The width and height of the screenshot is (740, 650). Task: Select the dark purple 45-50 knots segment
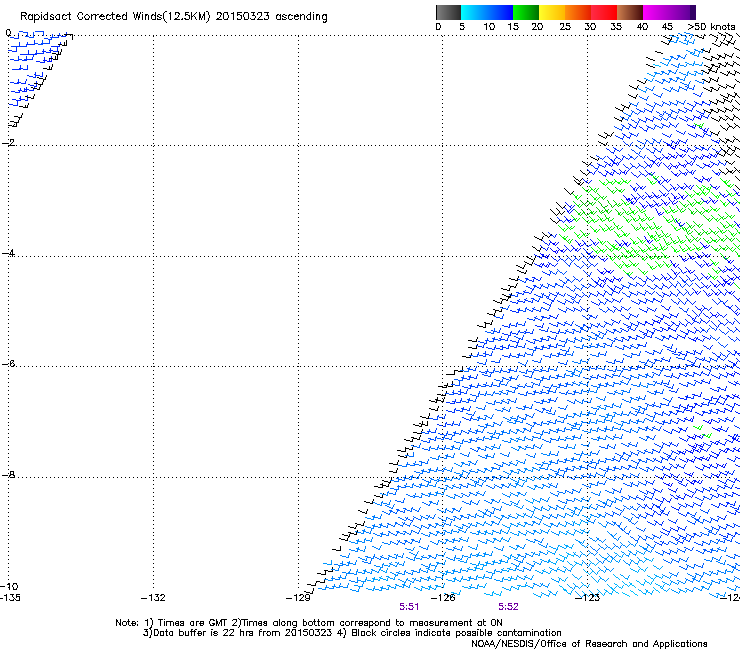click(682, 12)
